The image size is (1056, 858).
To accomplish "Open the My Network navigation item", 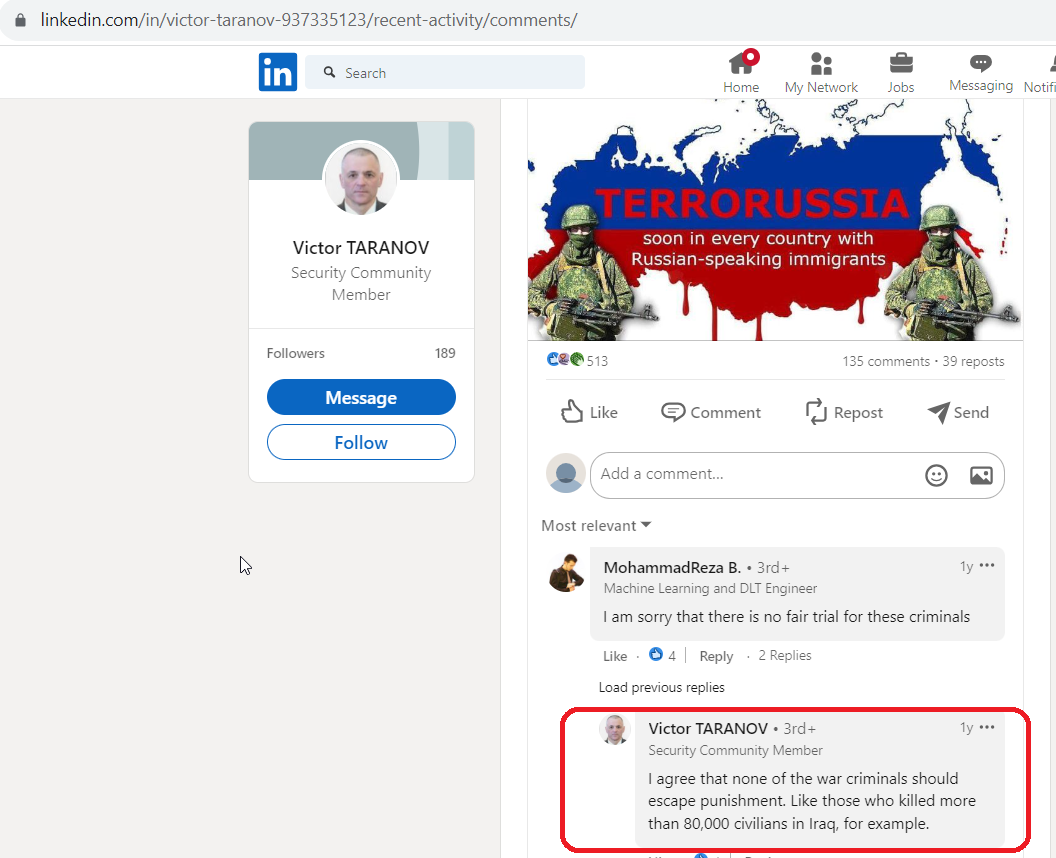I will click(x=821, y=72).
